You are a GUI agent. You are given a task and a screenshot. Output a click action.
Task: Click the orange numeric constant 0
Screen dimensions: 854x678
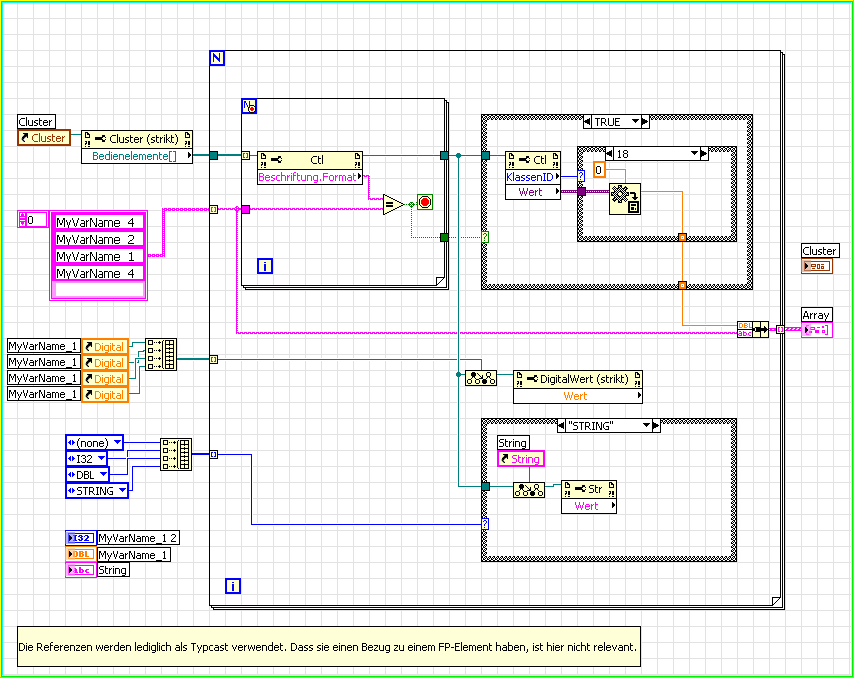599,170
